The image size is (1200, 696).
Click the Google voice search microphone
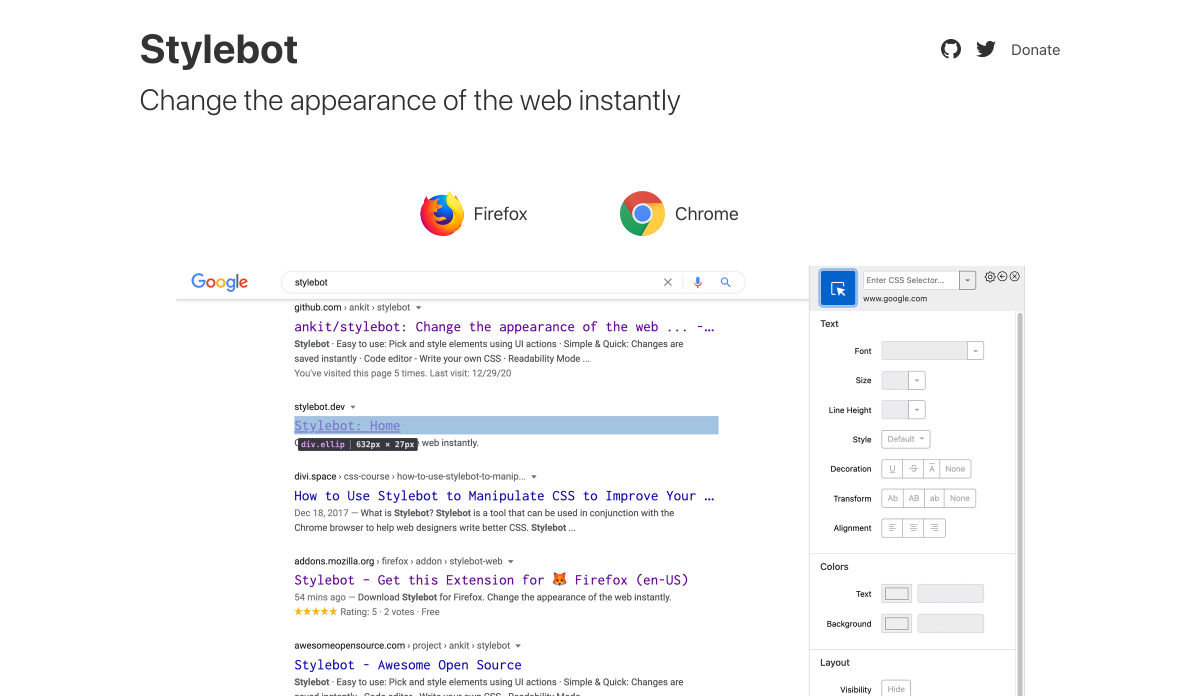(x=698, y=282)
